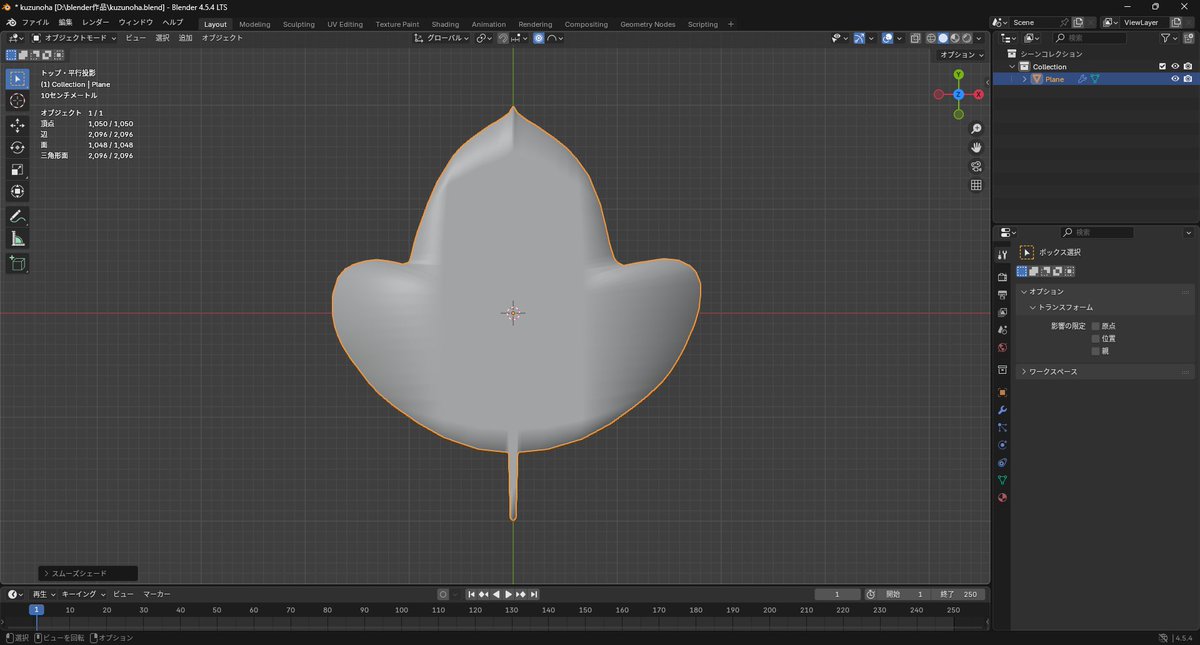Open the Physics properties tab

(1002, 445)
